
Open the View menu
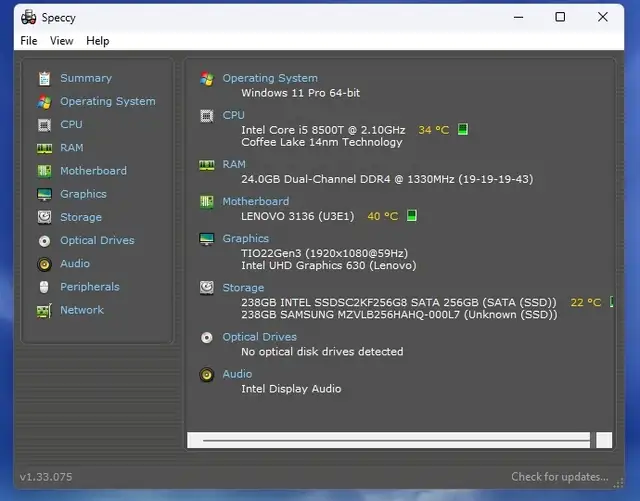coord(62,41)
